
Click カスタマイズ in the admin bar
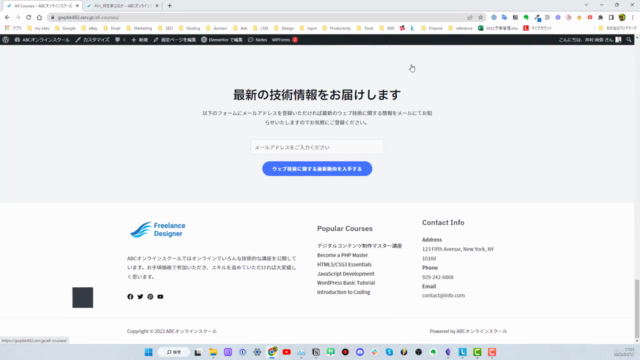coord(93,40)
